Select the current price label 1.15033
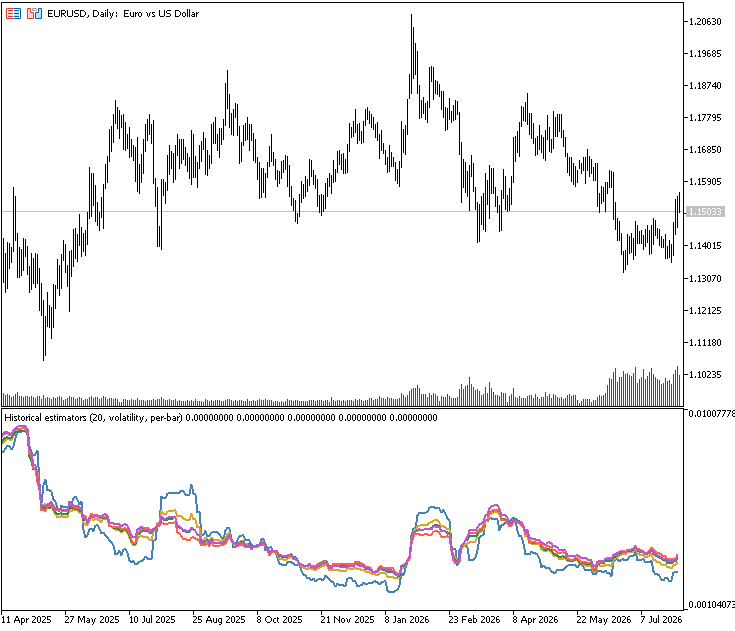 (705, 211)
